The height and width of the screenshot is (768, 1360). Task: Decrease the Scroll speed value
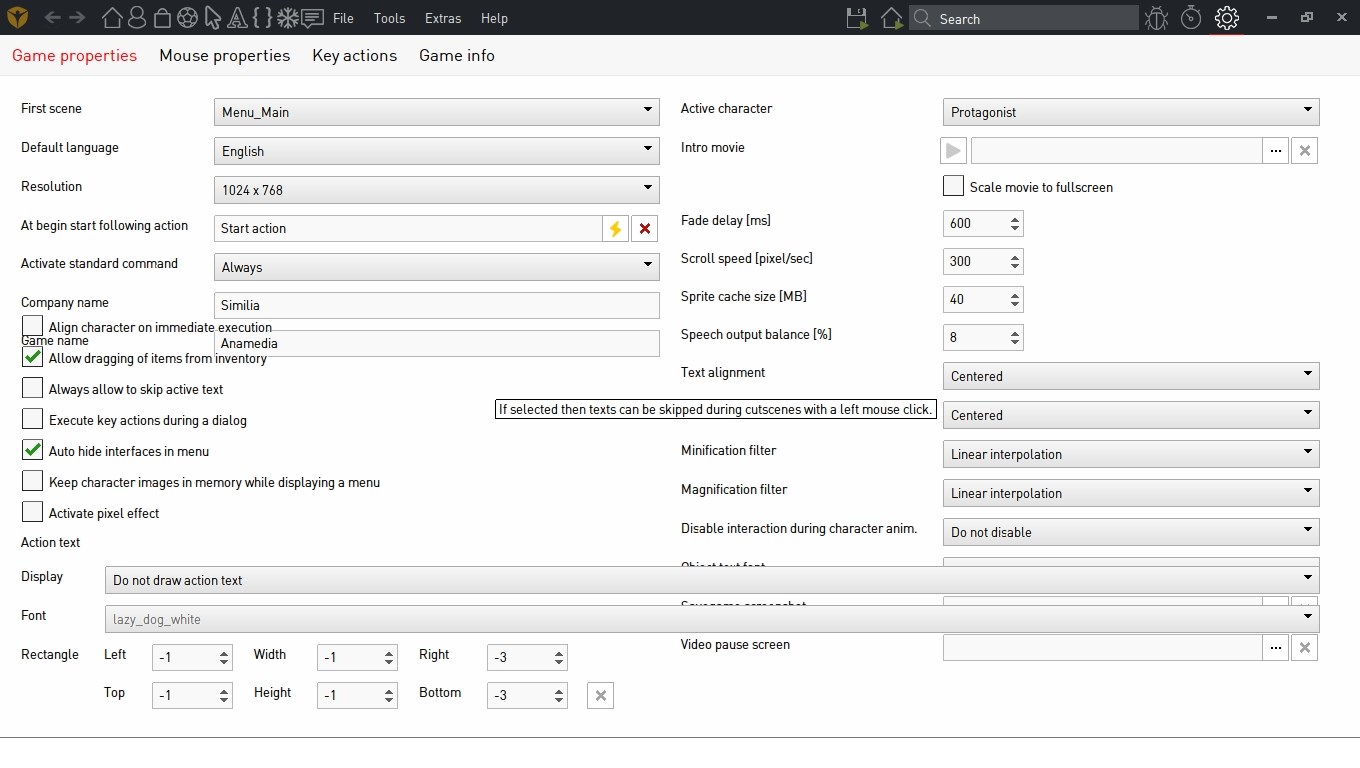click(x=1015, y=267)
